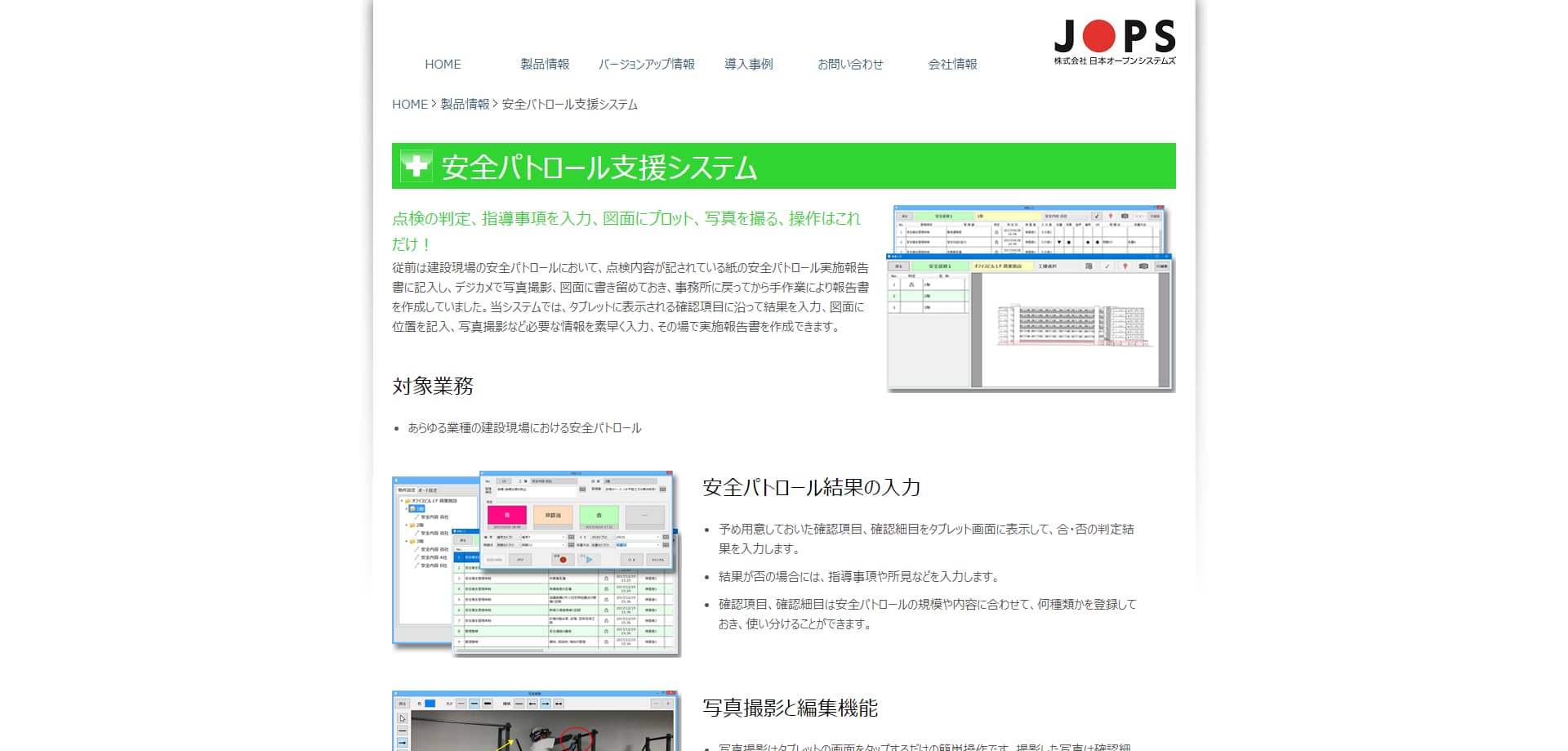Screen dimensions: 1568x751
Task: Click the 対象業務 section heading
Action: pos(433,386)
